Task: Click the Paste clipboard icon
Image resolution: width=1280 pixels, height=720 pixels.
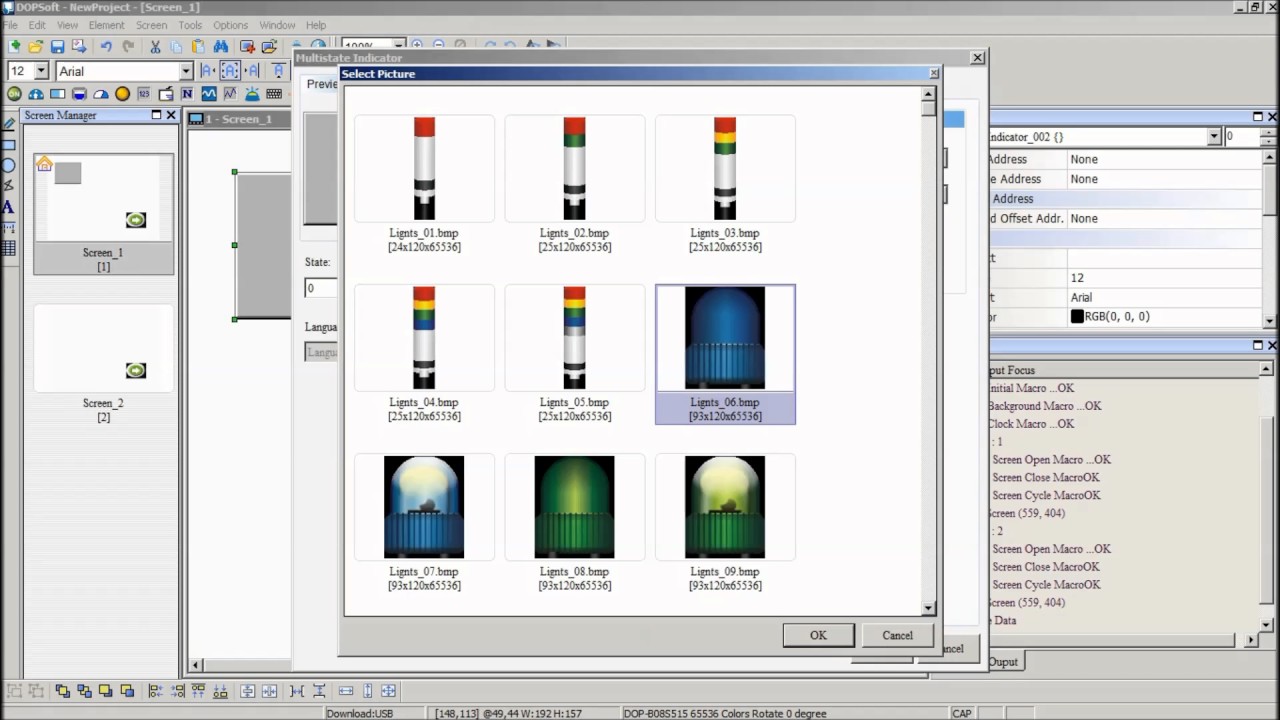Action: click(198, 46)
